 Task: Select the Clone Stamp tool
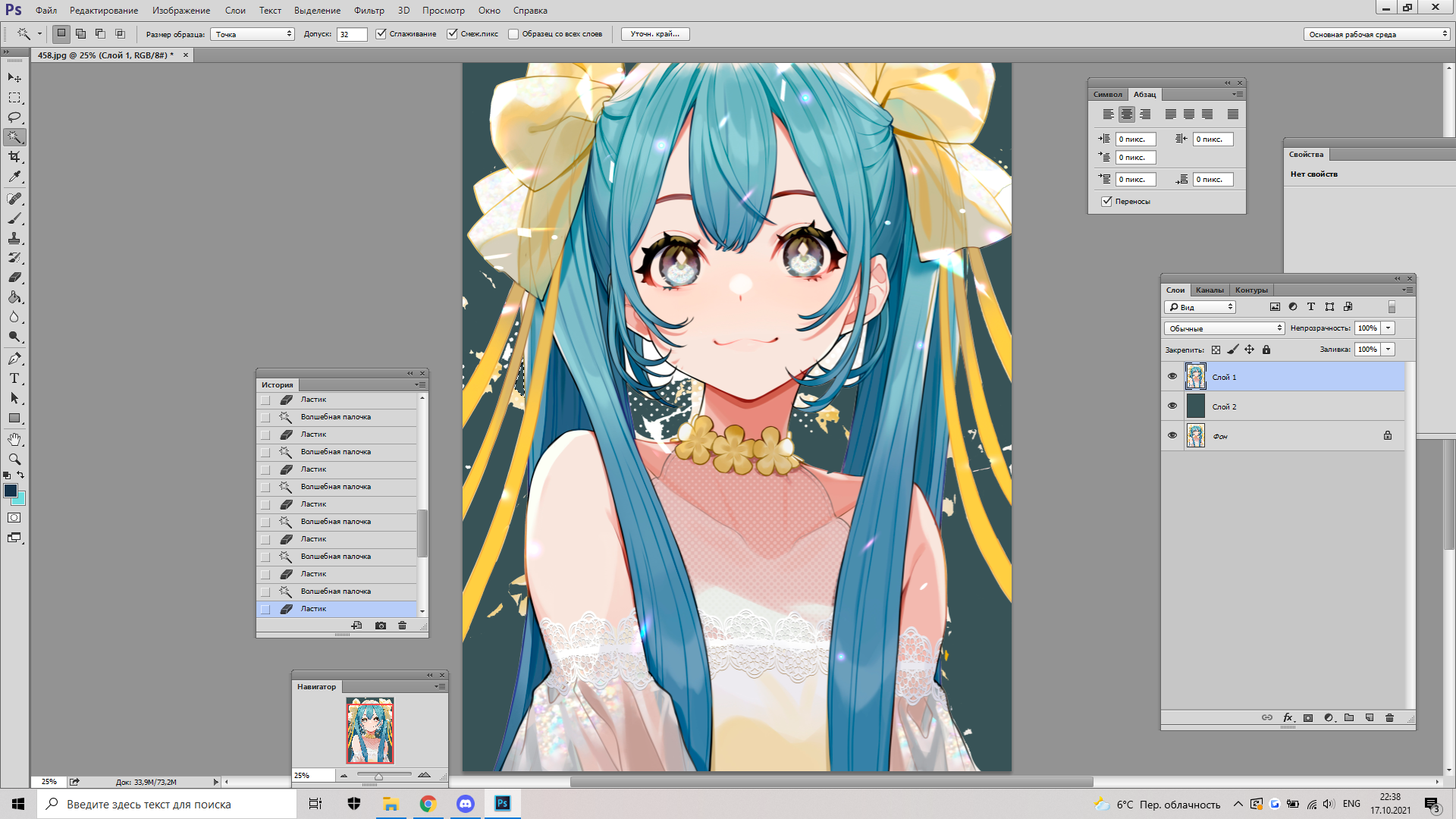coord(14,238)
